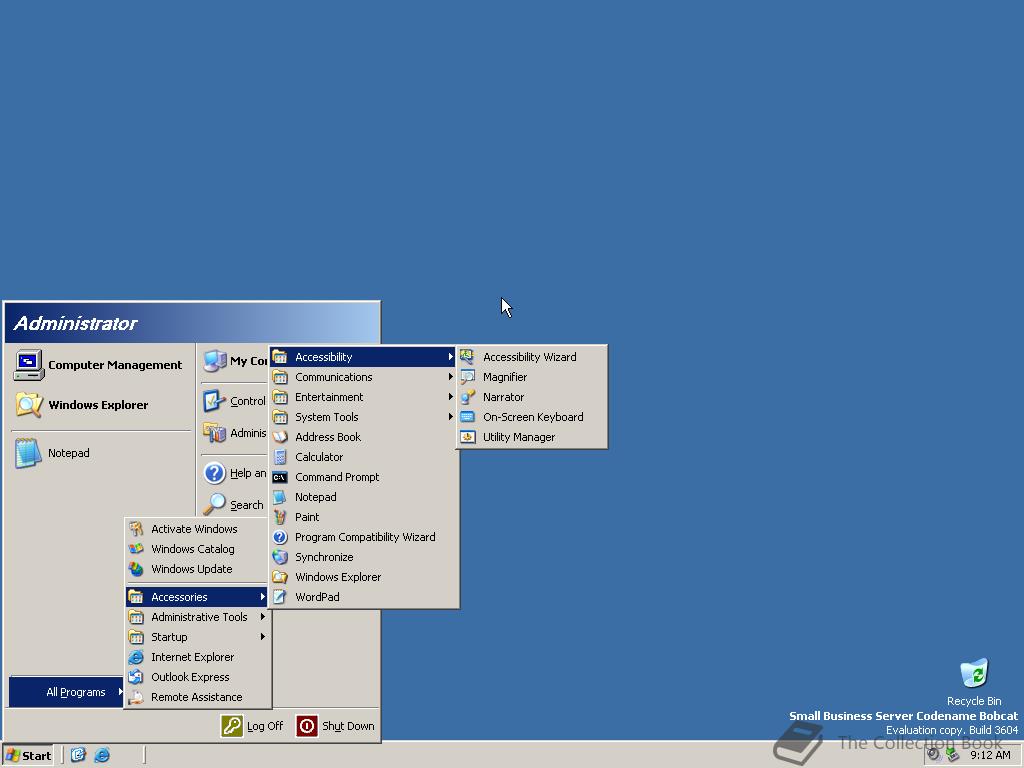
Task: Launch WordPad
Action: point(364,597)
